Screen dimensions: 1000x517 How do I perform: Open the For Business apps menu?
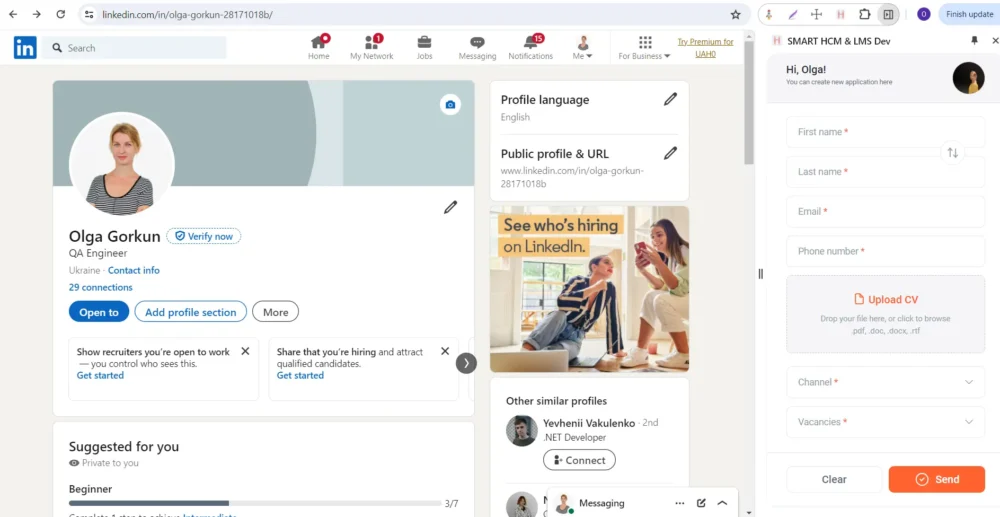(645, 47)
